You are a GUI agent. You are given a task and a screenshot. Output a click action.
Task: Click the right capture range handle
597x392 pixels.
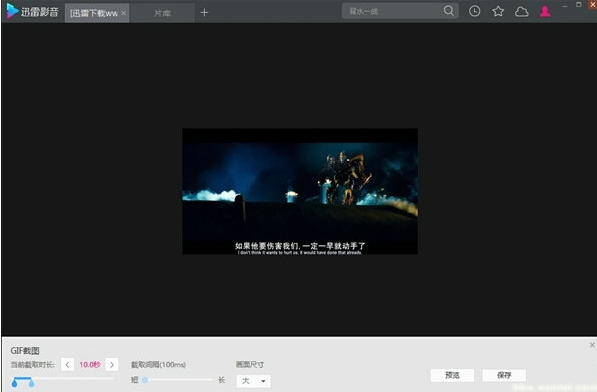click(32, 383)
